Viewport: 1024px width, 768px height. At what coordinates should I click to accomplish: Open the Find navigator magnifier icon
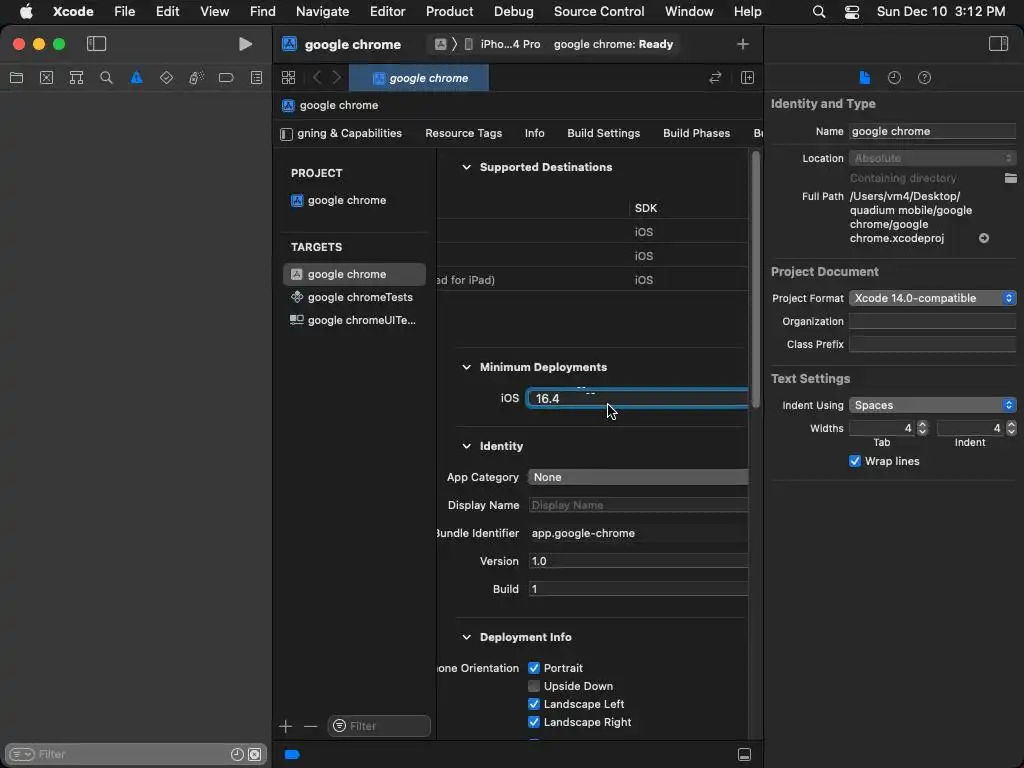(x=106, y=78)
